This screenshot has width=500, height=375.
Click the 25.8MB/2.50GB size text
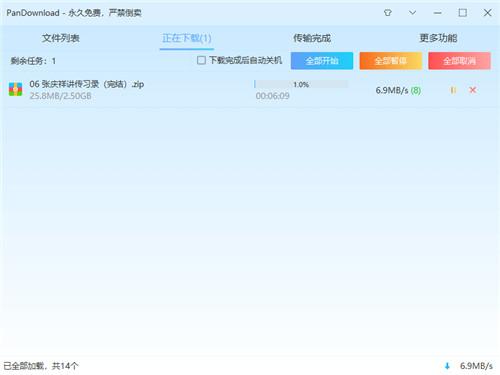tap(60, 96)
